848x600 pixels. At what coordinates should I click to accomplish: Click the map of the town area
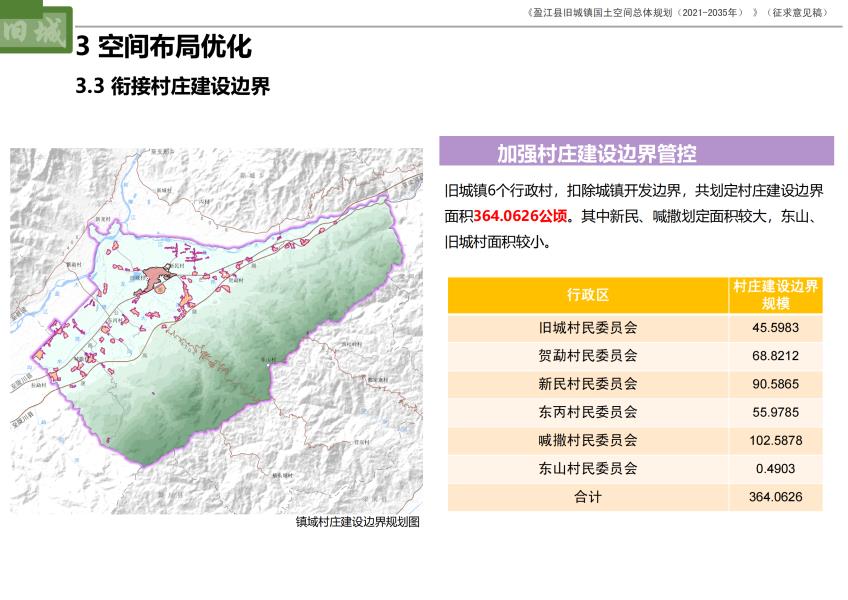click(x=216, y=330)
